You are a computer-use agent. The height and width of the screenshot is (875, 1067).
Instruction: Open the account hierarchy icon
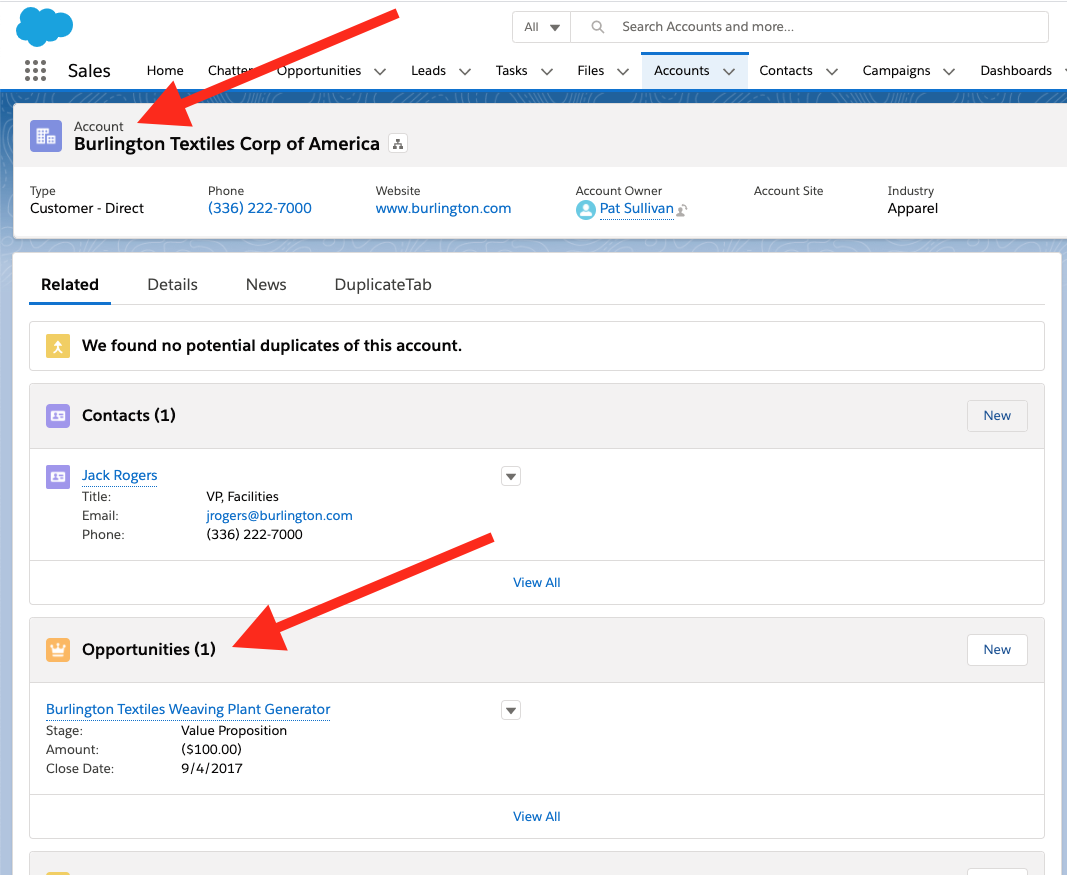pos(397,143)
